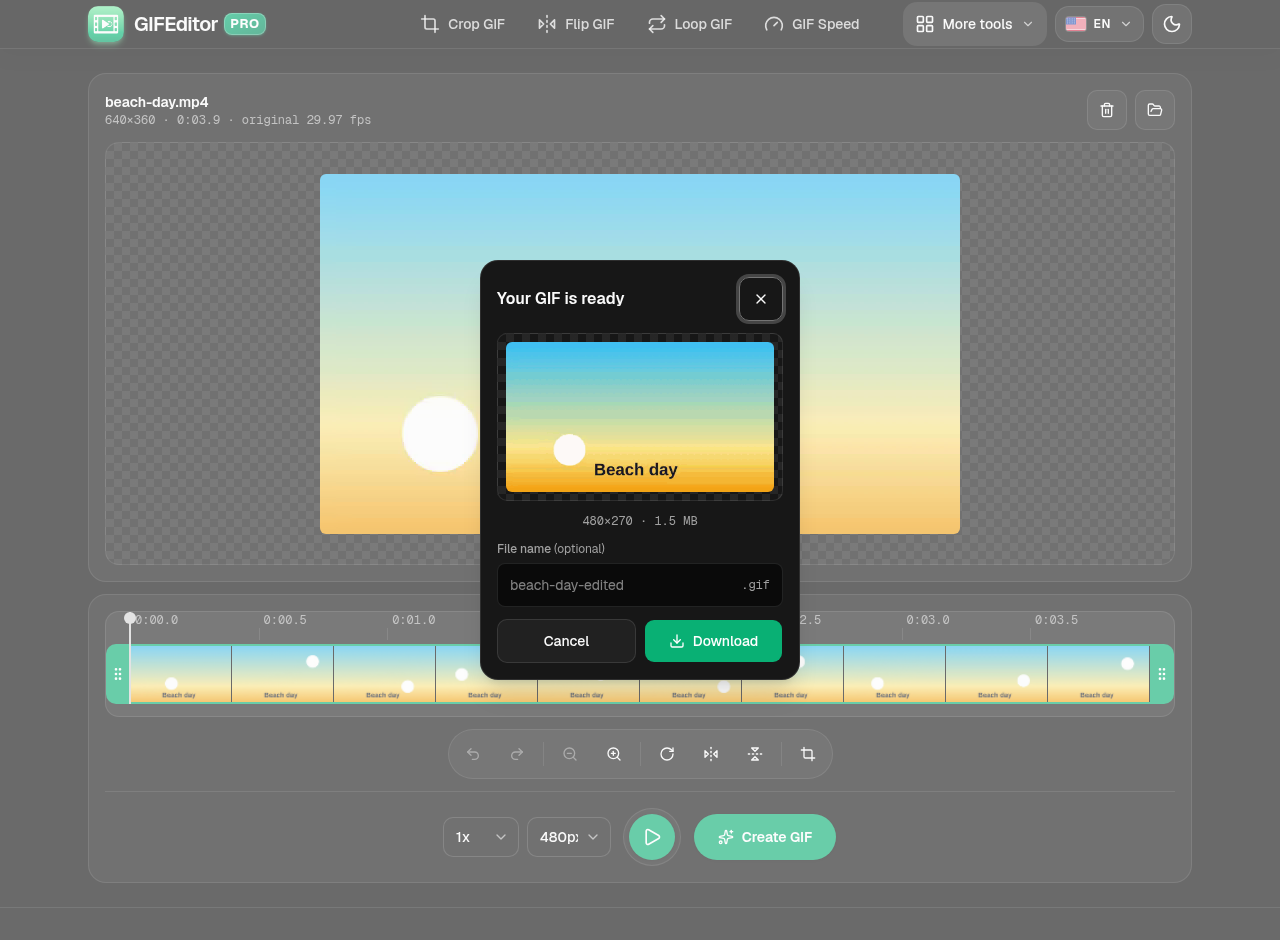Click the 0:00.5 timeline ruler label
The image size is (1280, 940).
click(285, 620)
